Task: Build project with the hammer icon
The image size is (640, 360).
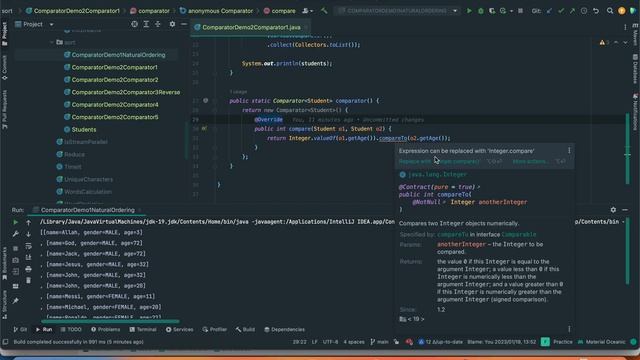Action: (324, 11)
